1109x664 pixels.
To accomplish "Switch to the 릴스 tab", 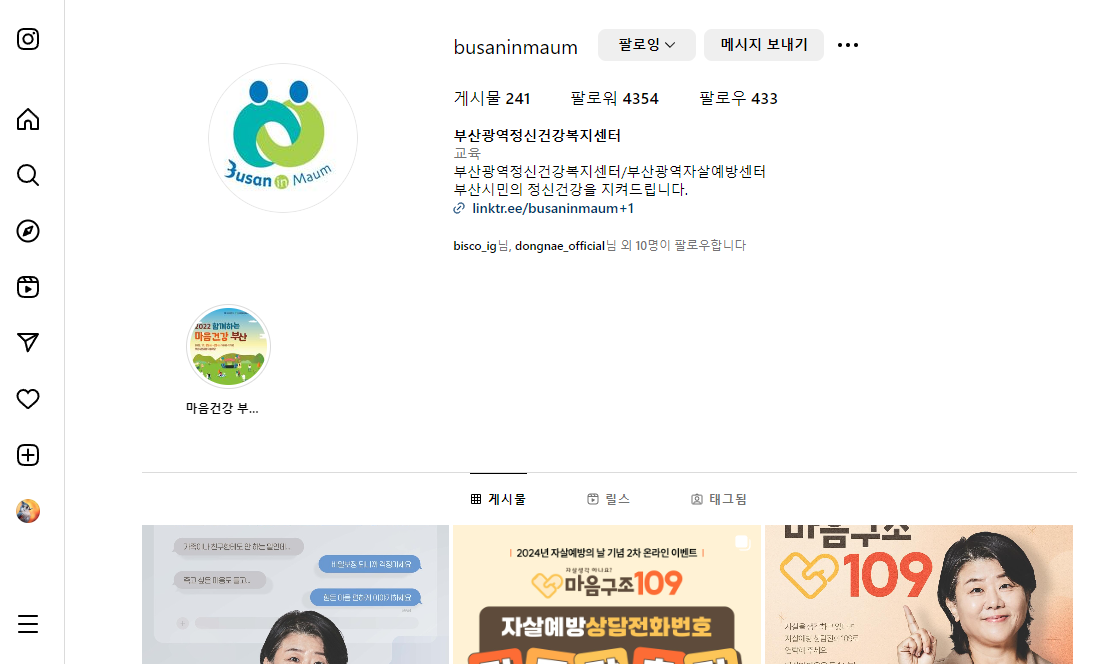I will click(x=608, y=499).
